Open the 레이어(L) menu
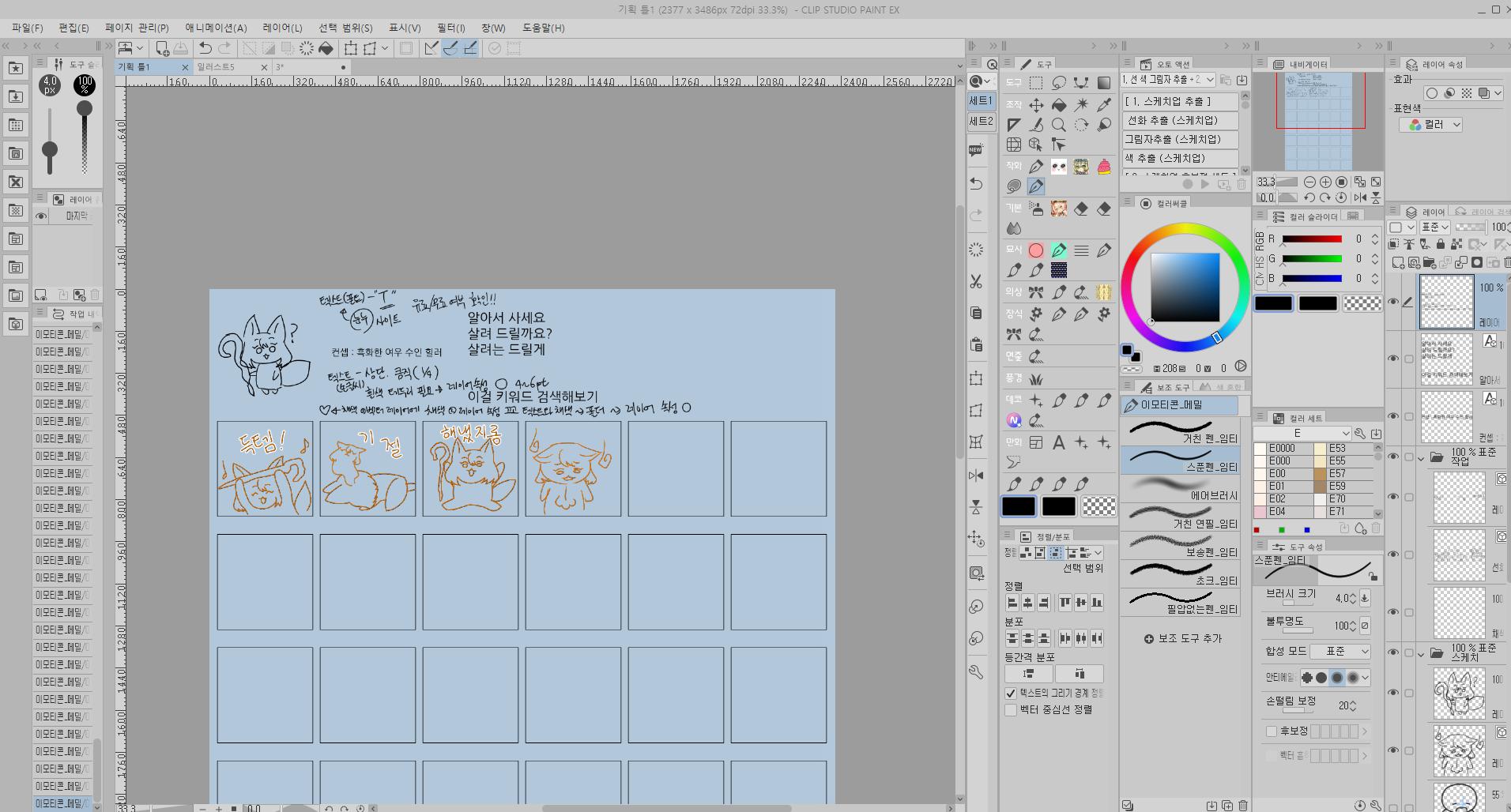This screenshot has width=1511, height=812. pyautogui.click(x=283, y=28)
